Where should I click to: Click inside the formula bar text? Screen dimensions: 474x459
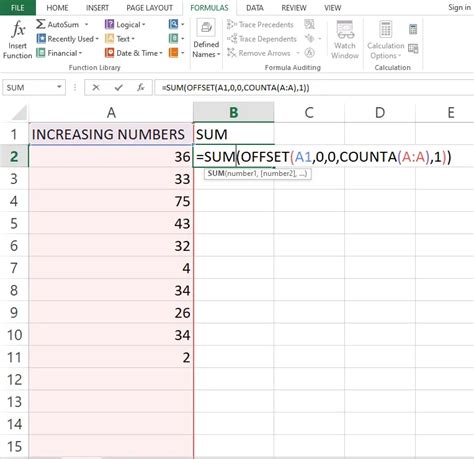click(x=235, y=88)
